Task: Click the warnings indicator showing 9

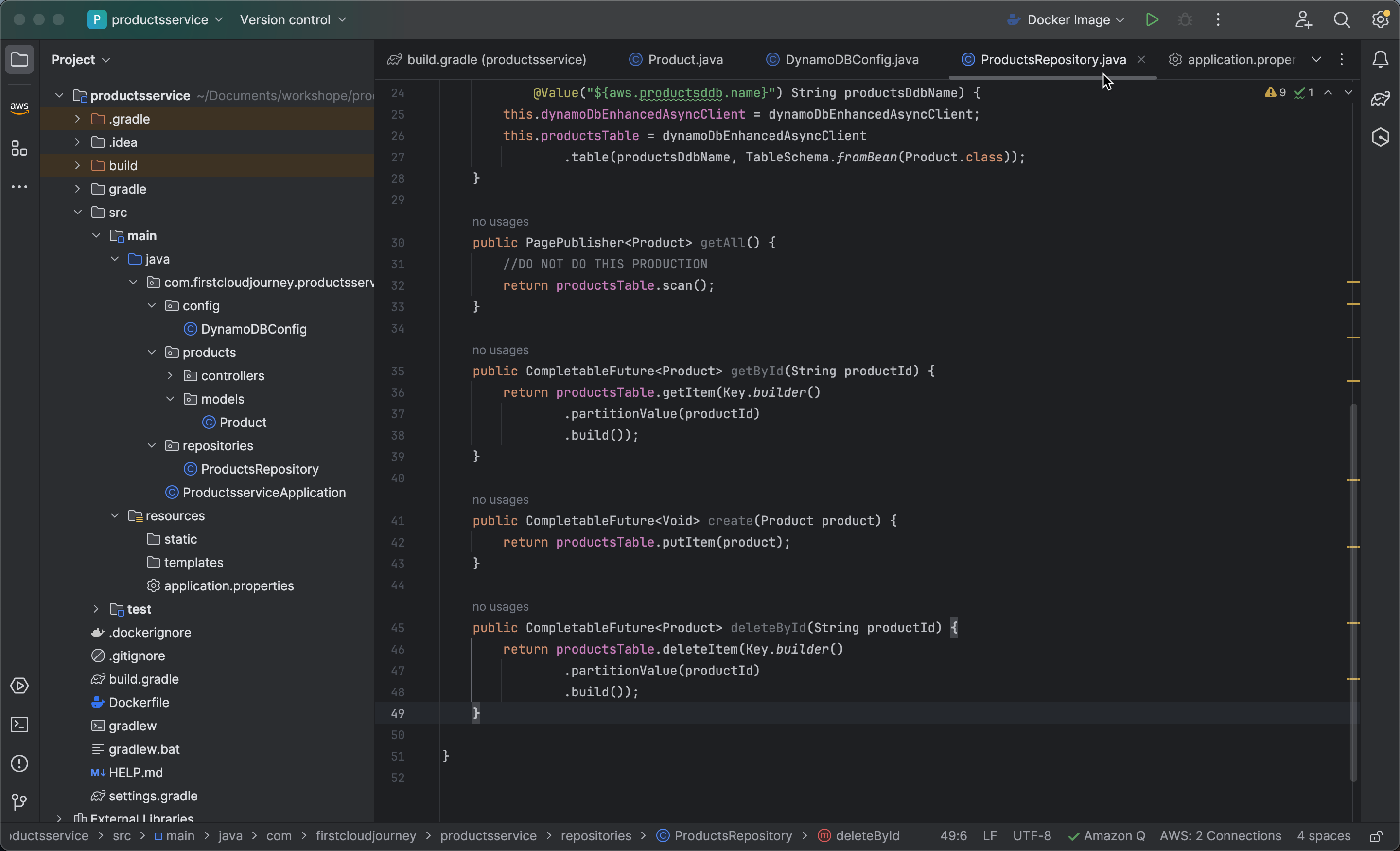Action: (x=1275, y=93)
